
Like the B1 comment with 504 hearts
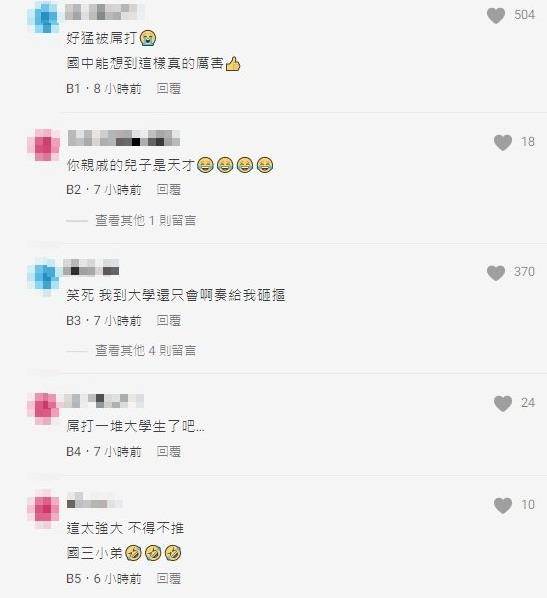[x=496, y=15]
